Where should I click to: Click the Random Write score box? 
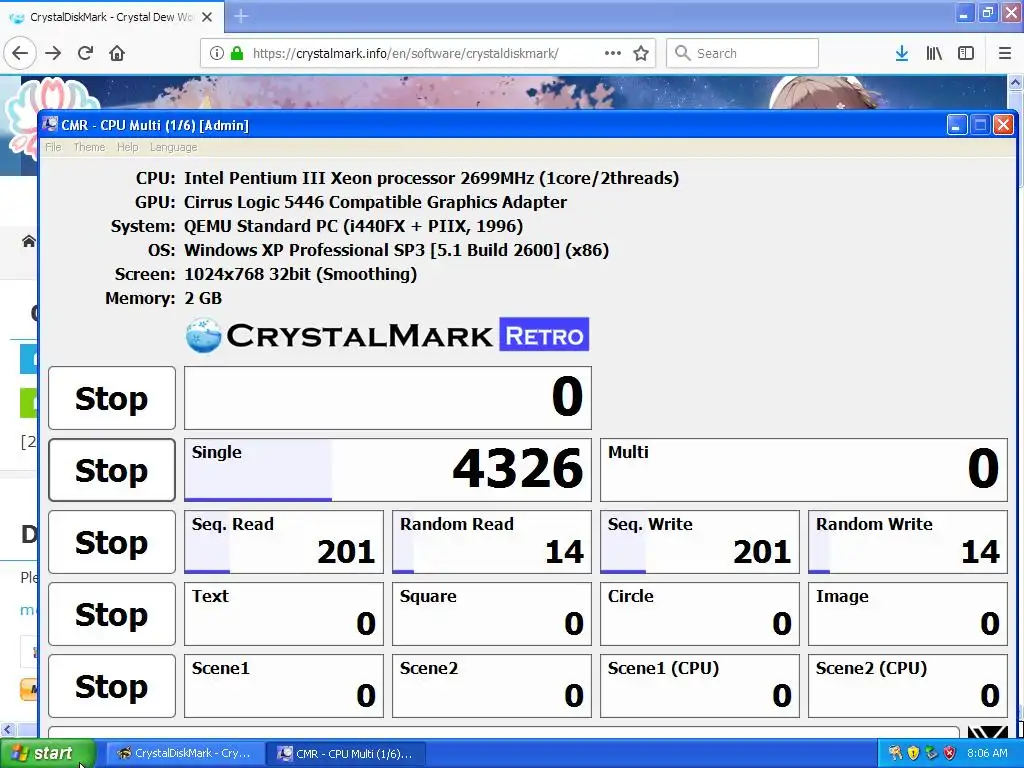coord(908,542)
